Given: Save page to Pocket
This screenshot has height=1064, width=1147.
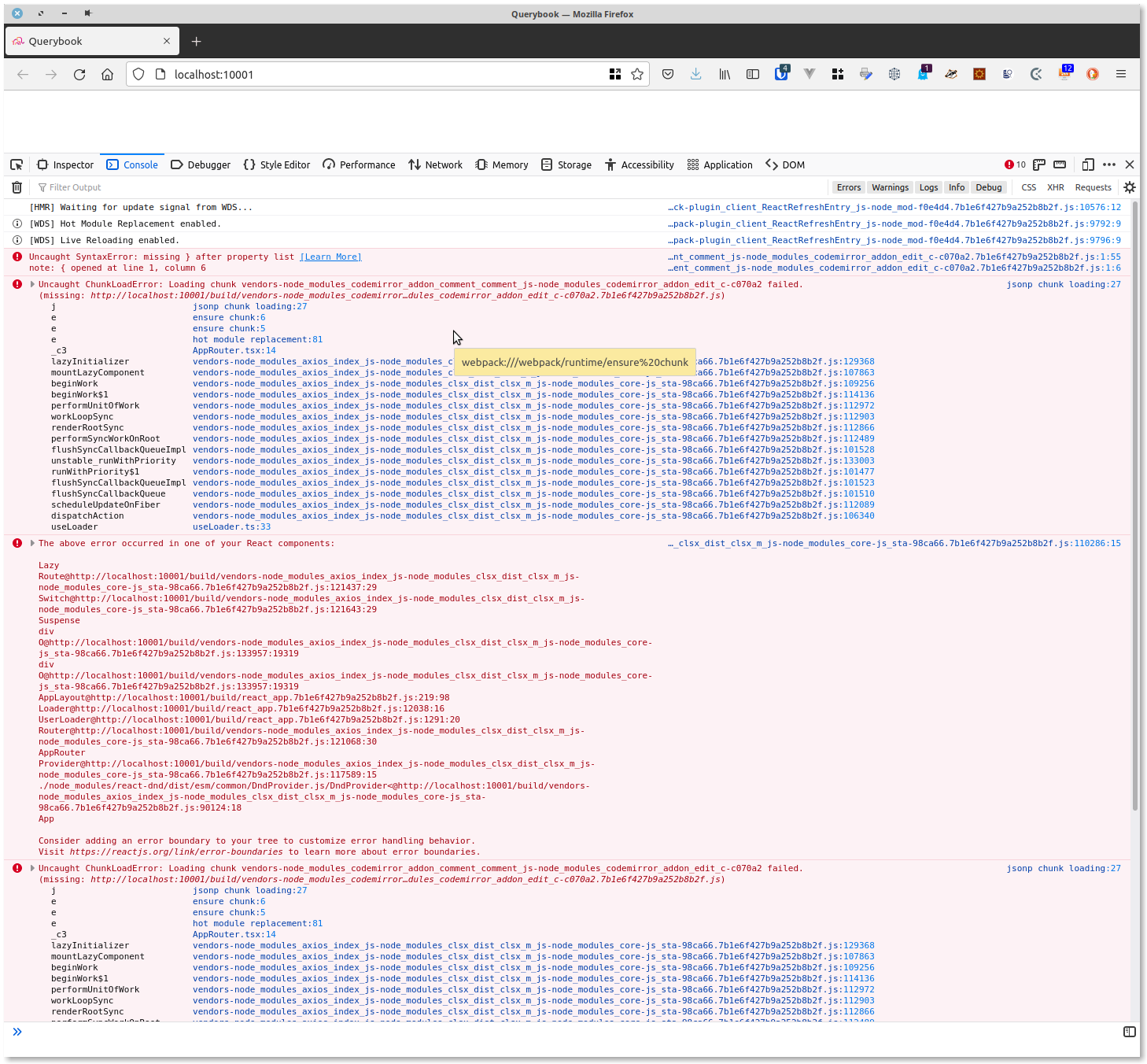Looking at the screenshot, I should click(668, 74).
